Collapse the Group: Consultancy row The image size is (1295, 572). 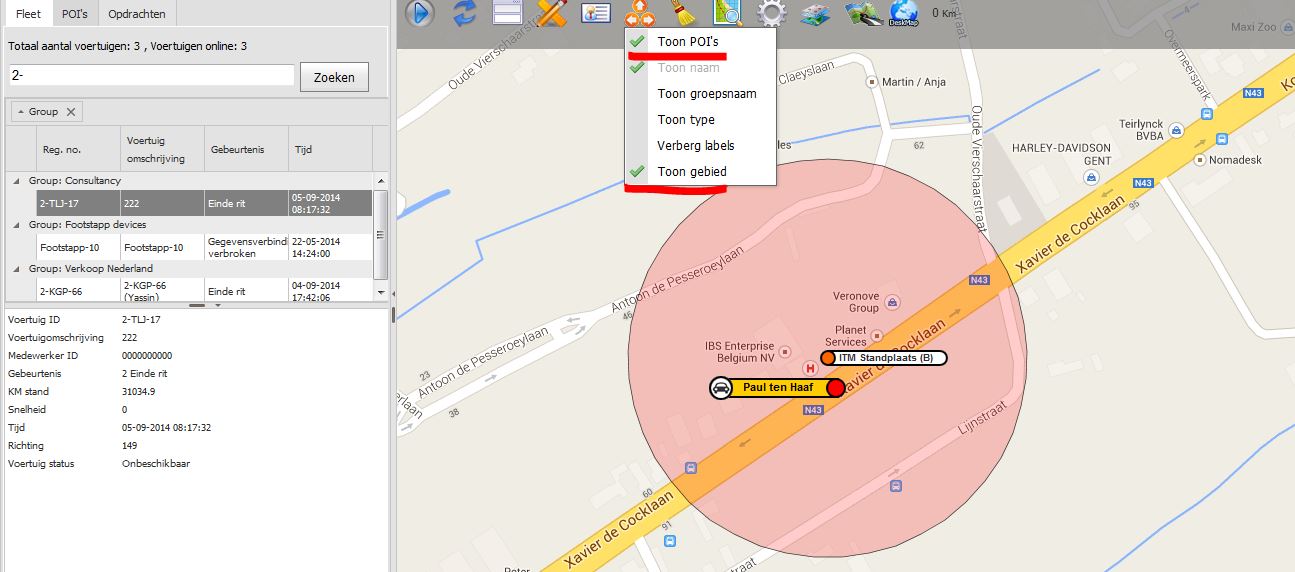(x=15, y=181)
